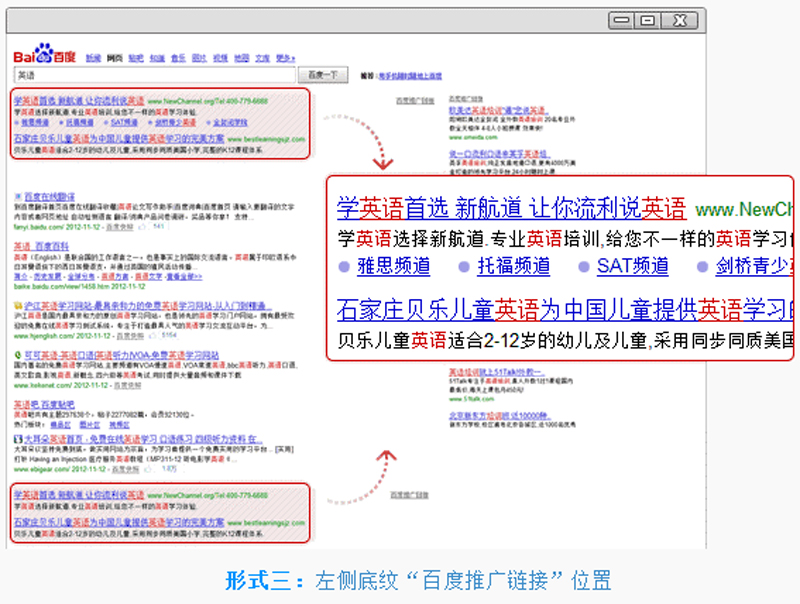Open 雅思频道 link in enlarged callout panel

pos(393,266)
